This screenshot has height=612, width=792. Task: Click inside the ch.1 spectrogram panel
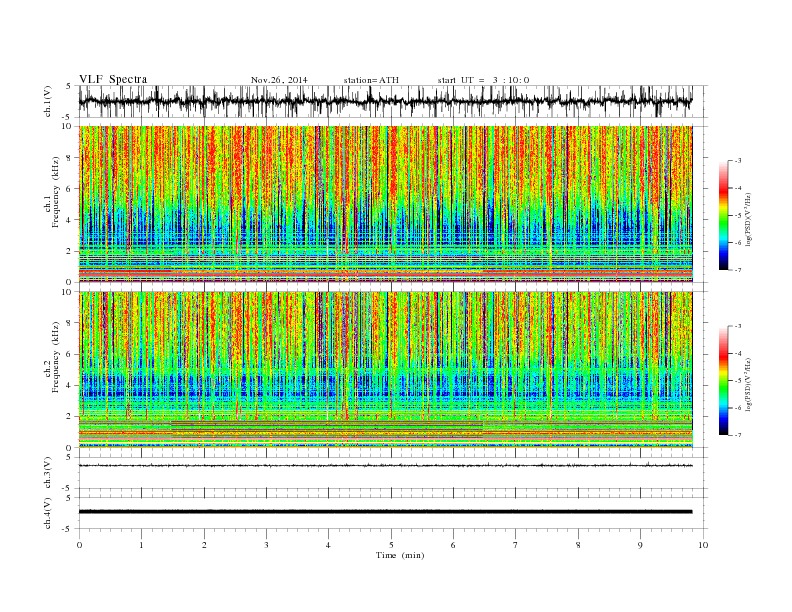[385, 204]
